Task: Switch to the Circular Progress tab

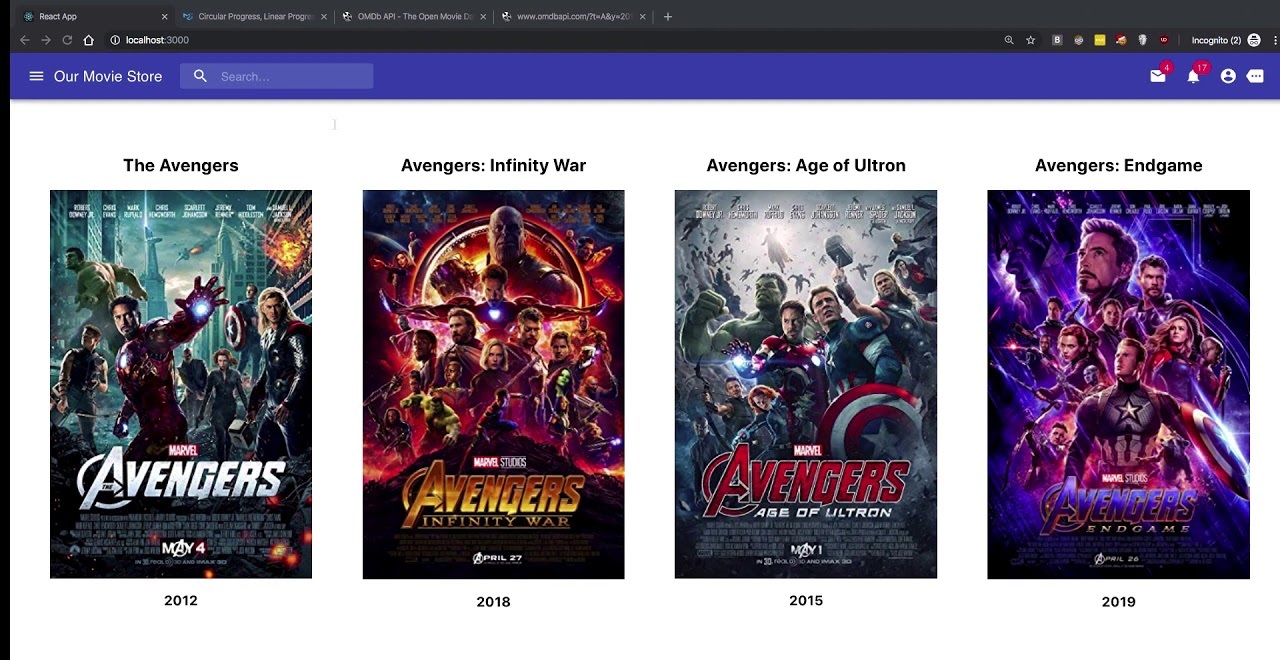Action: (255, 16)
